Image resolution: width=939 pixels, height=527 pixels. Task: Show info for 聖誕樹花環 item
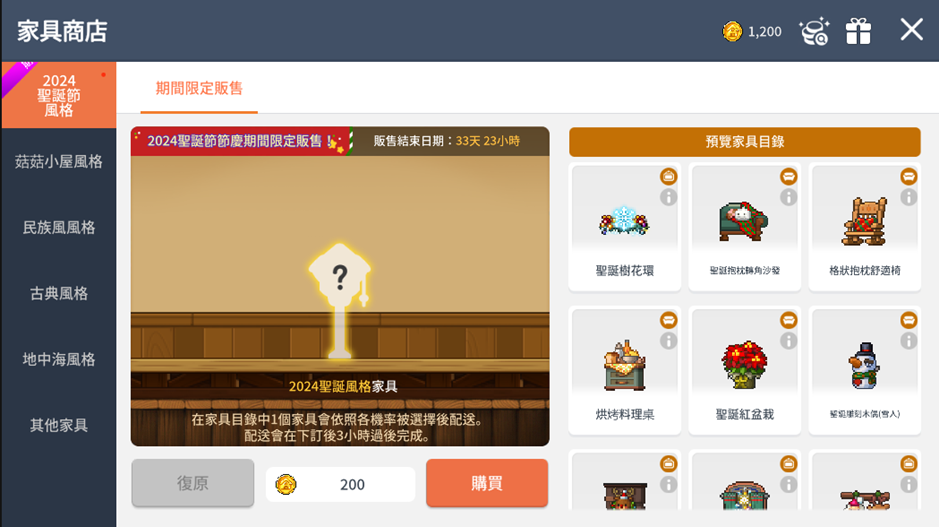(668, 197)
